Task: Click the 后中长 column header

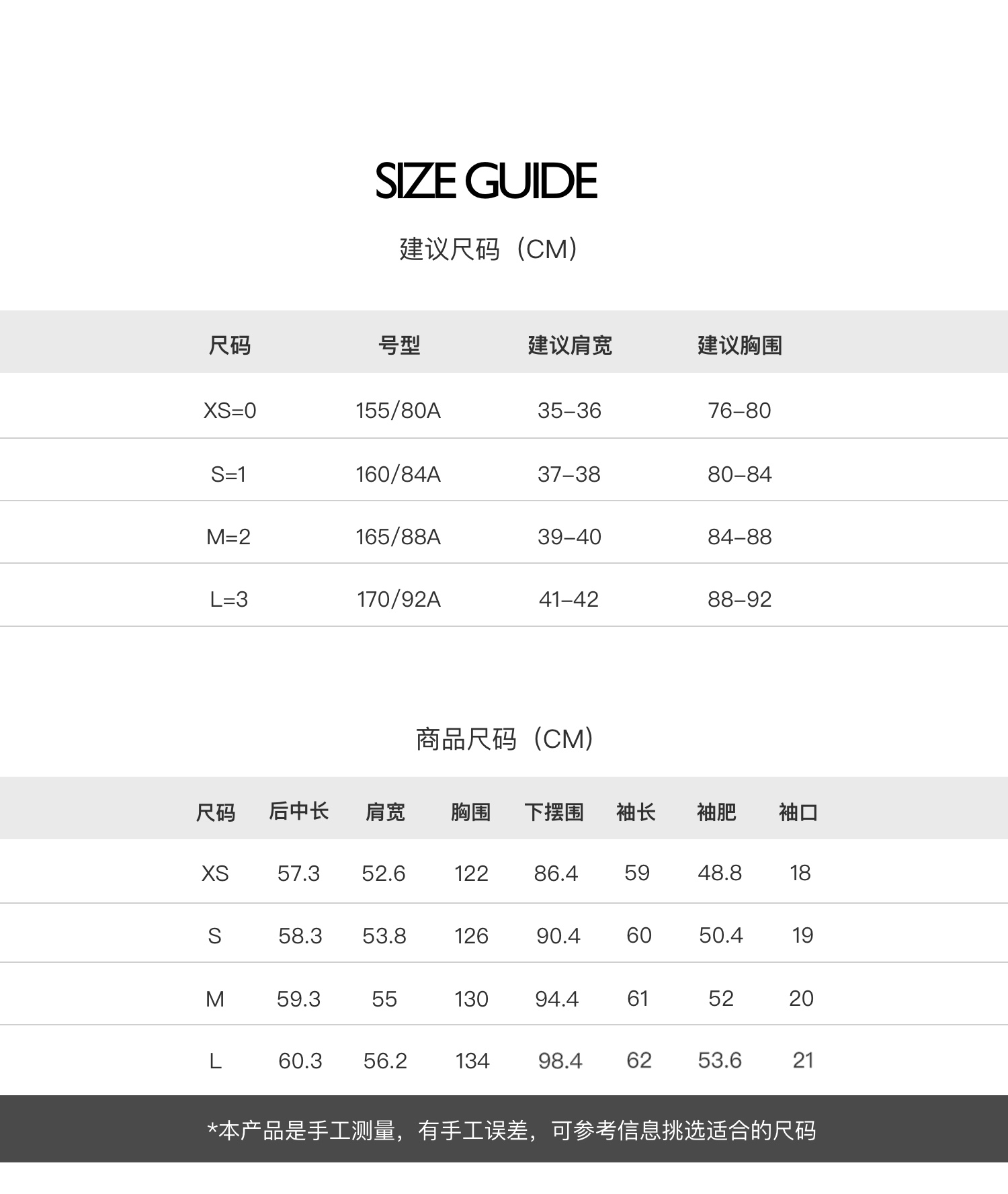Action: (x=298, y=812)
